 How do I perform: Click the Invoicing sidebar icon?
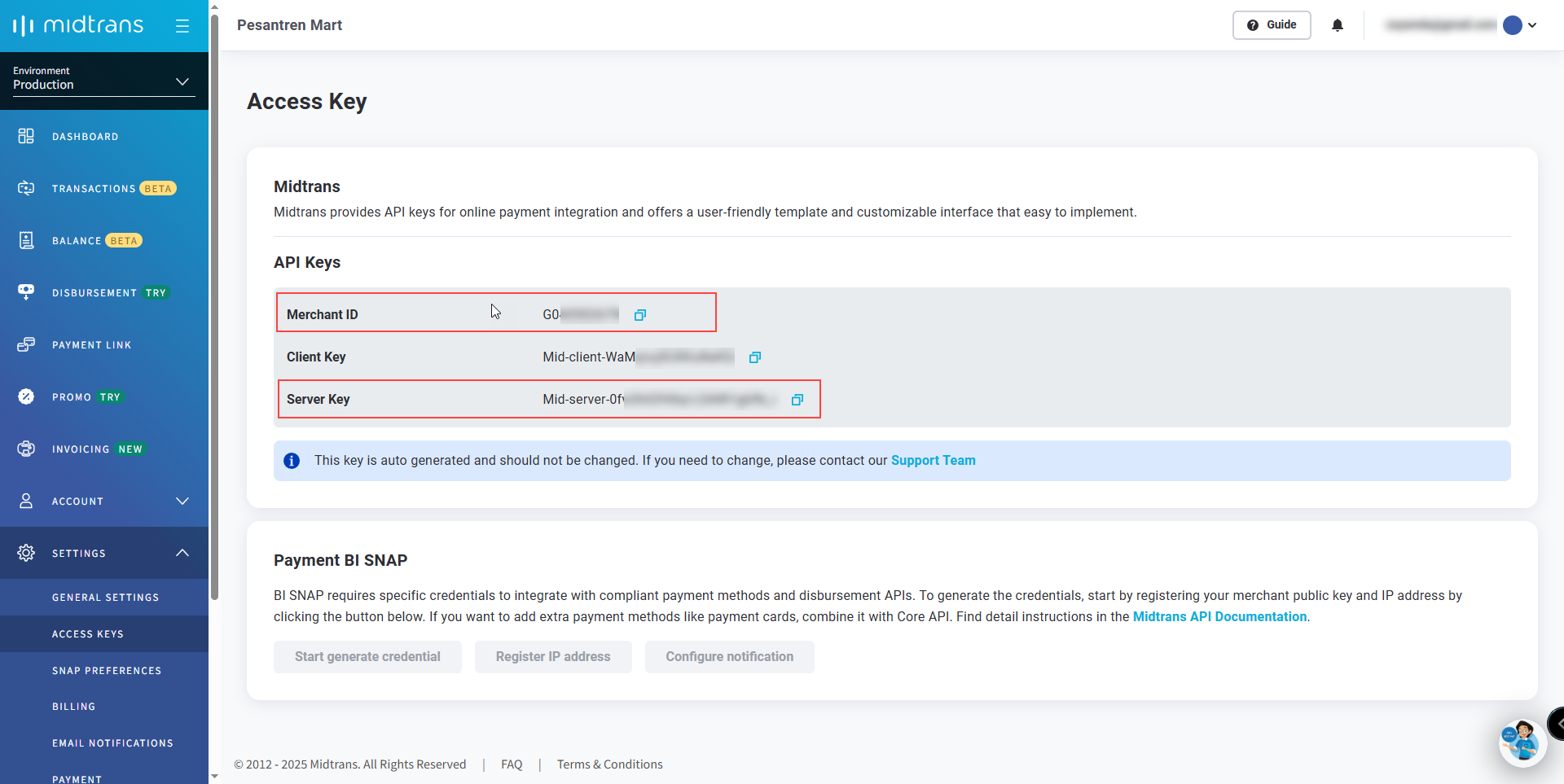point(26,449)
